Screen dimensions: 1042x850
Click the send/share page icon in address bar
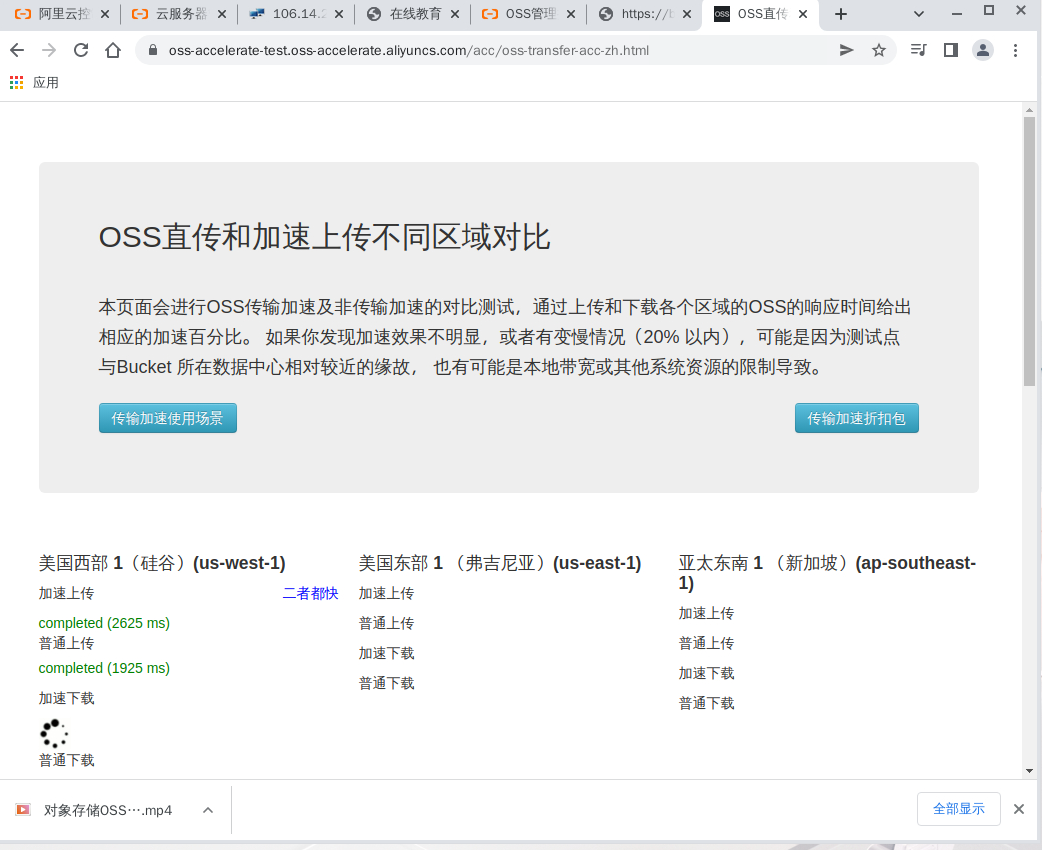[846, 50]
